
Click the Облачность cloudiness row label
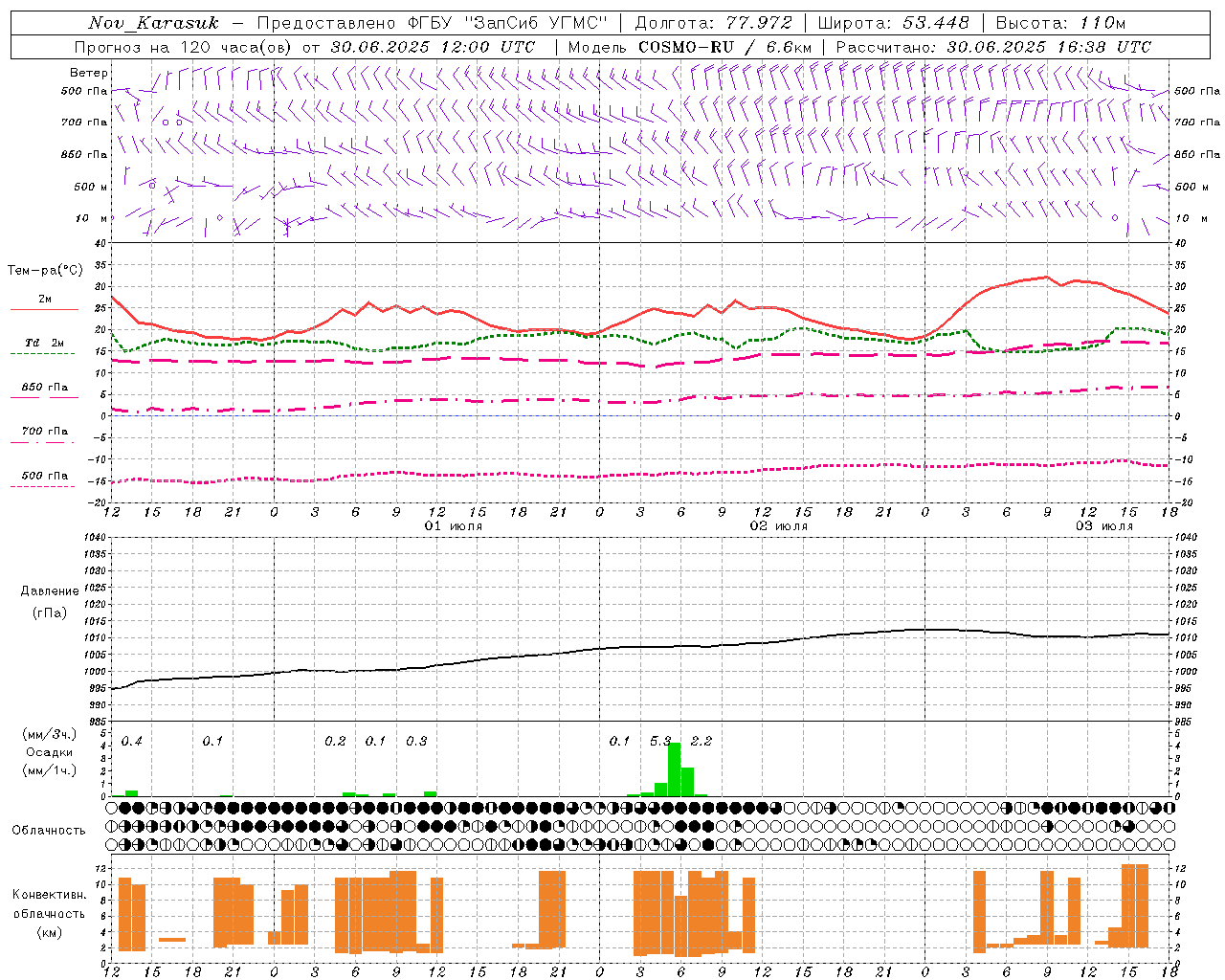point(49,830)
